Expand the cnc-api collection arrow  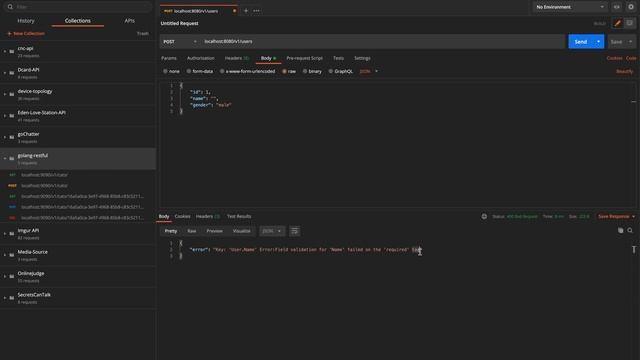[x=5, y=52]
